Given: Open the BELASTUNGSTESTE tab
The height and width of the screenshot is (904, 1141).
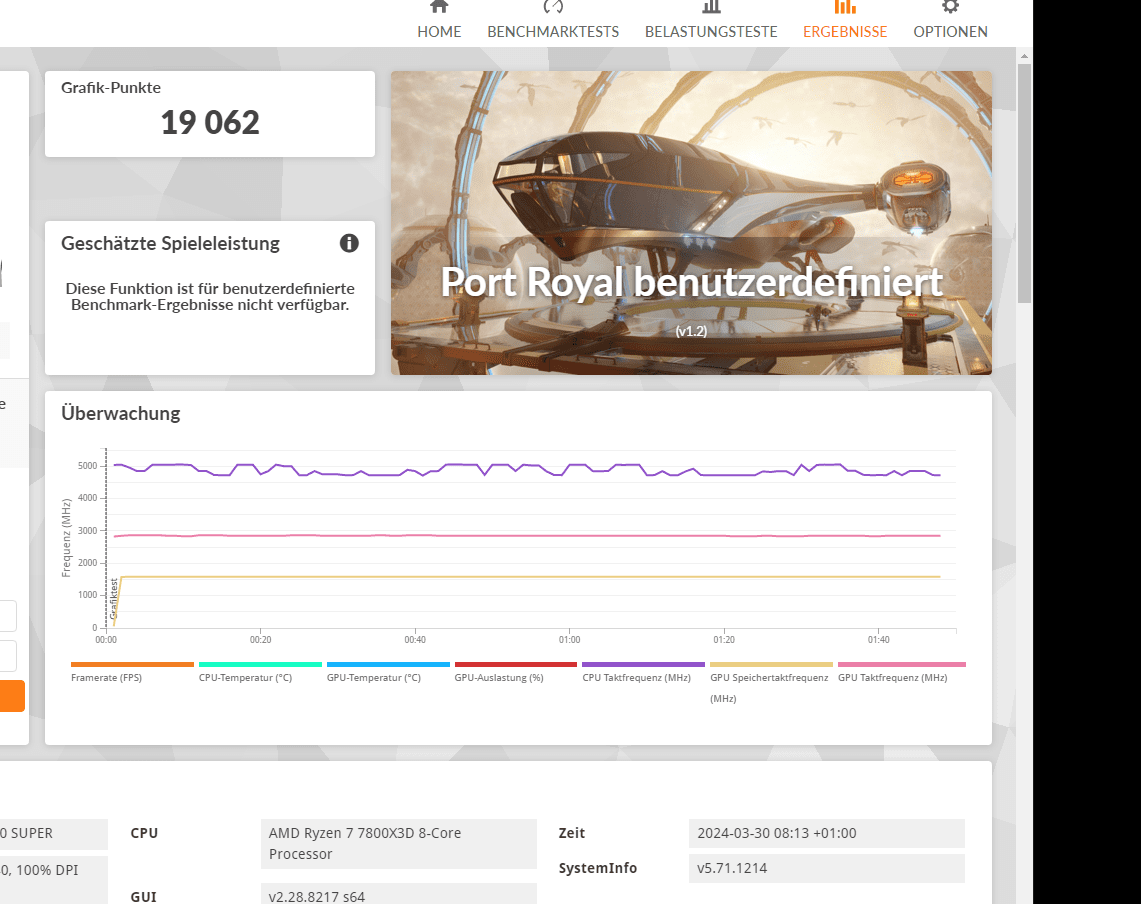Looking at the screenshot, I should pyautogui.click(x=711, y=31).
